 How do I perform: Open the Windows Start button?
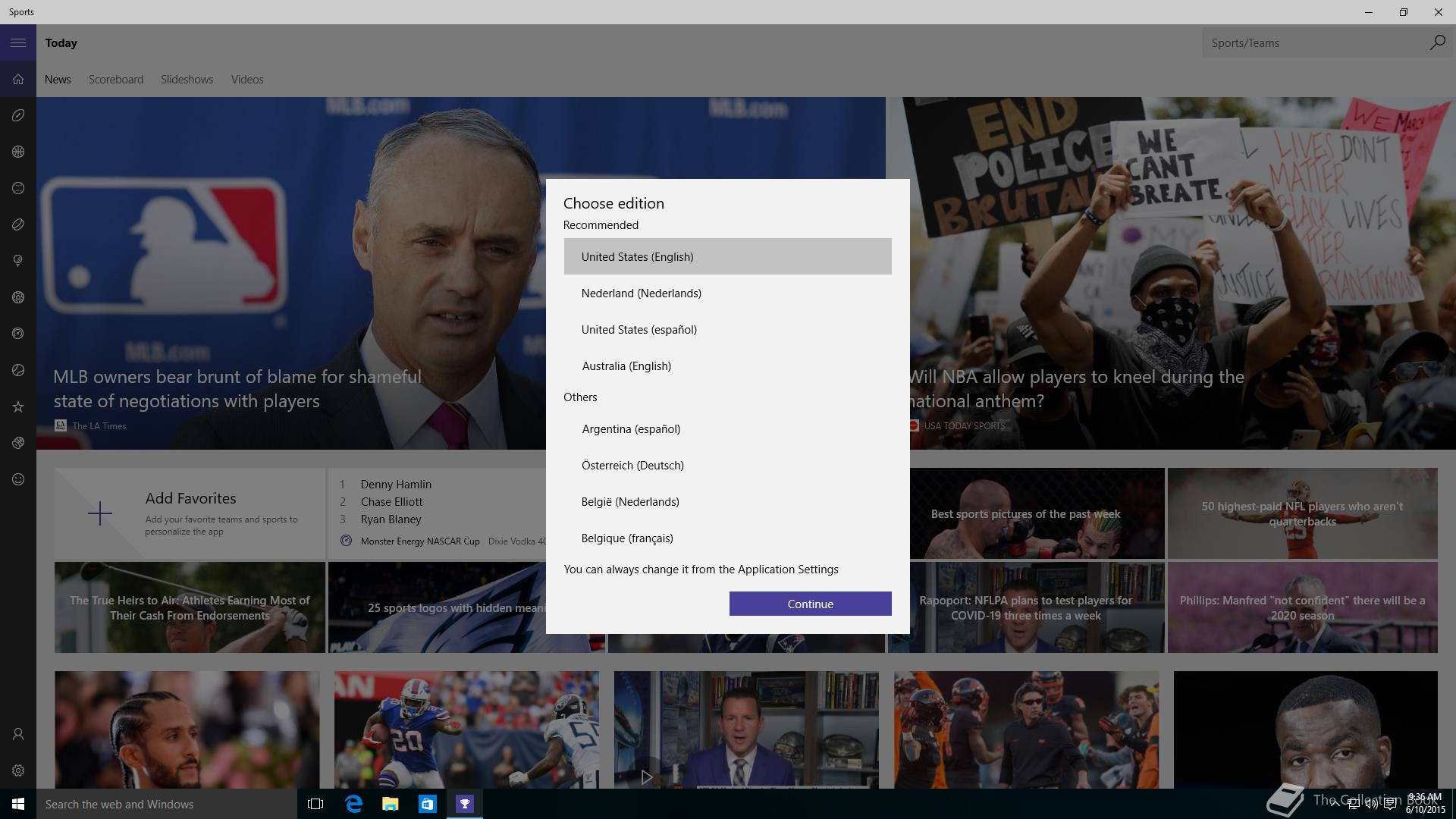[x=18, y=804]
